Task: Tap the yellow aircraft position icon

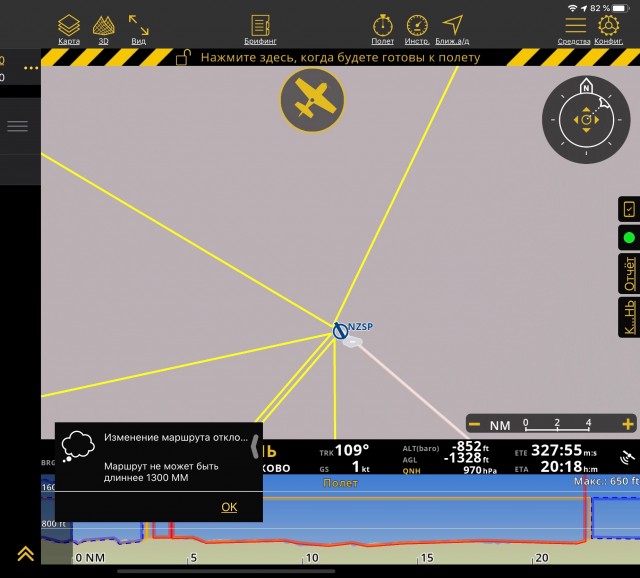Action: [x=312, y=100]
